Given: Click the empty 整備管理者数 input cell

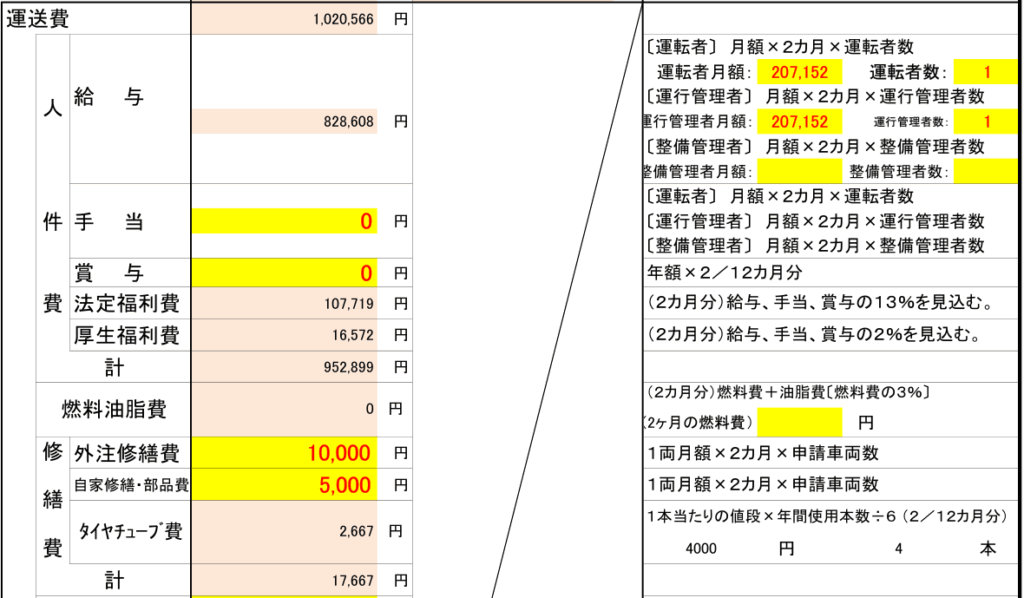Looking at the screenshot, I should 987,171.
